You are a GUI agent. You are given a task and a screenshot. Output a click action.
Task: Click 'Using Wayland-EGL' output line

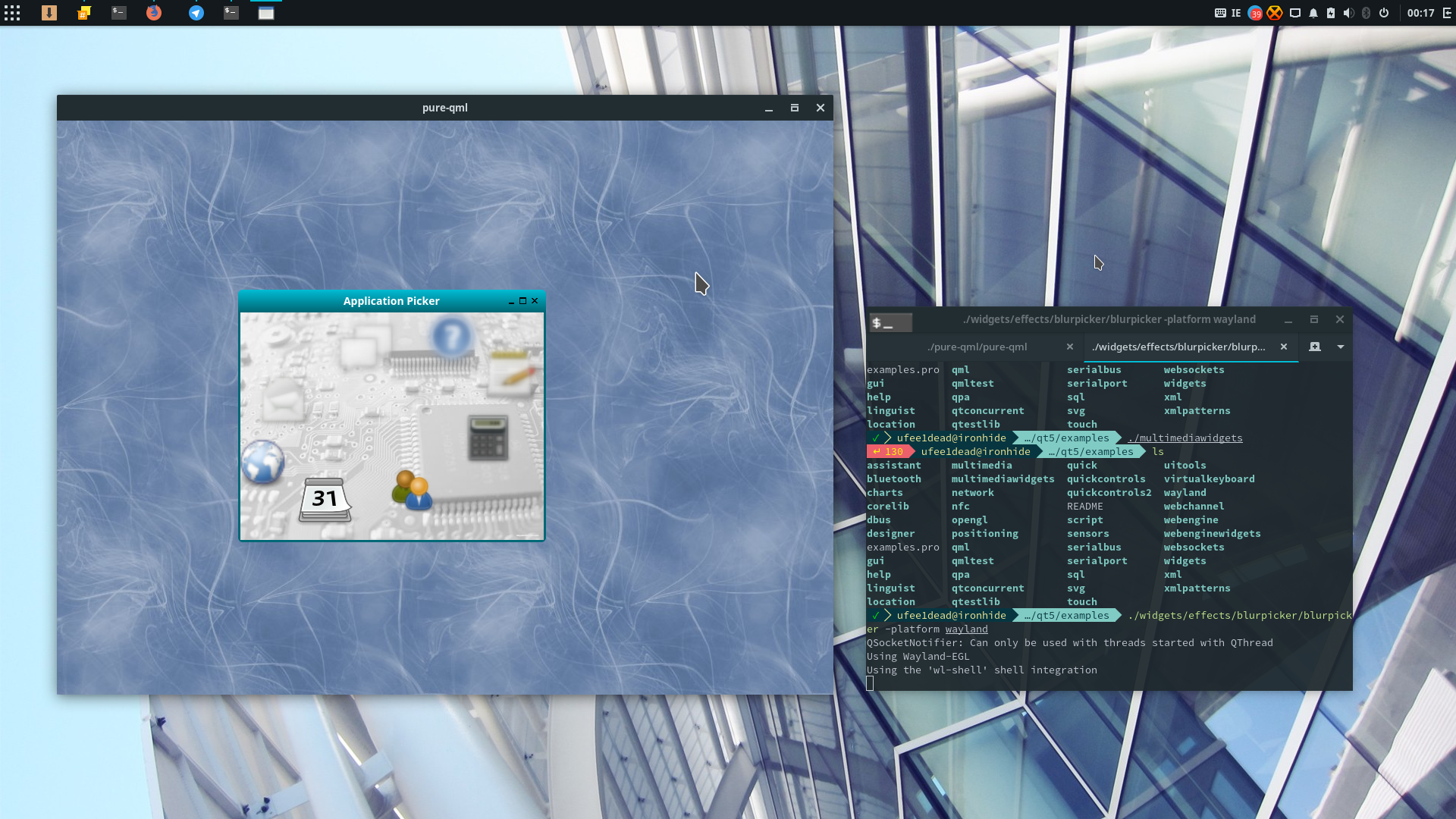coord(918,657)
